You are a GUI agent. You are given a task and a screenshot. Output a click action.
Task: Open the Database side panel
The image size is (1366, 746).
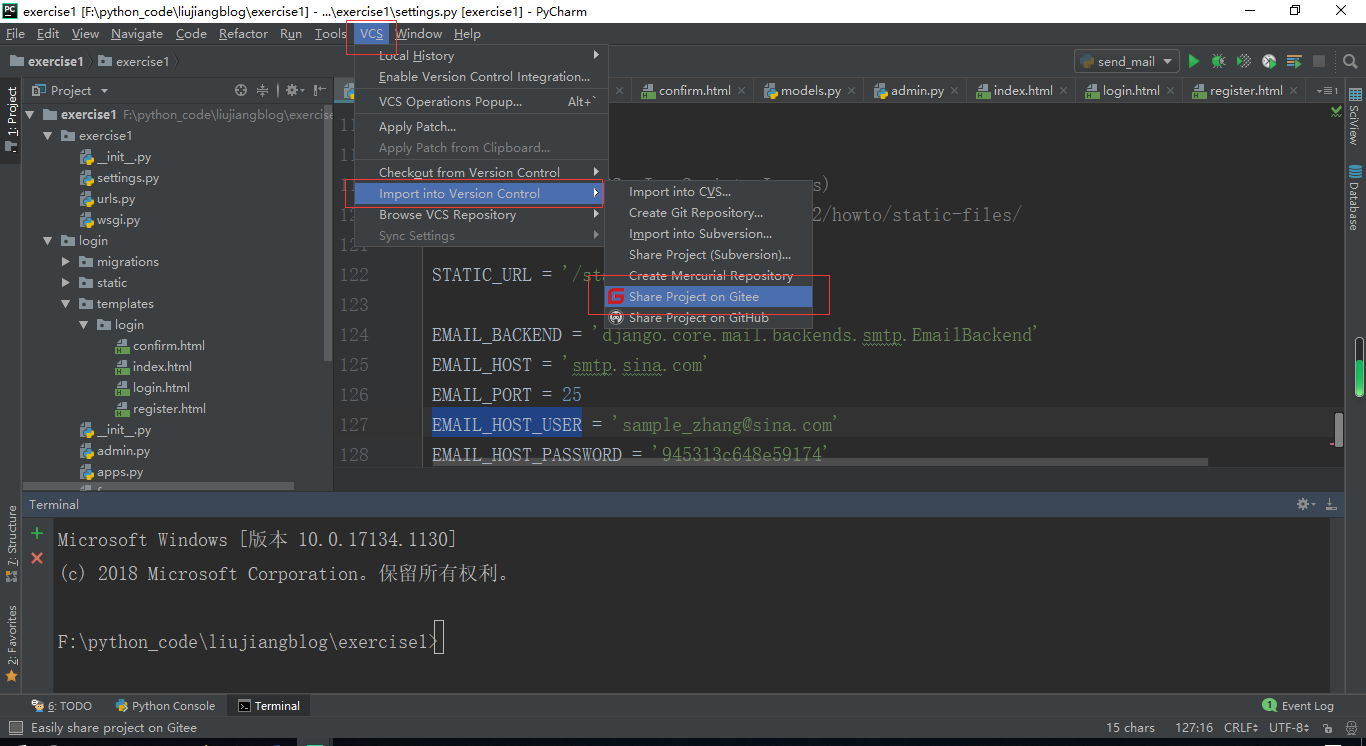tap(1355, 198)
